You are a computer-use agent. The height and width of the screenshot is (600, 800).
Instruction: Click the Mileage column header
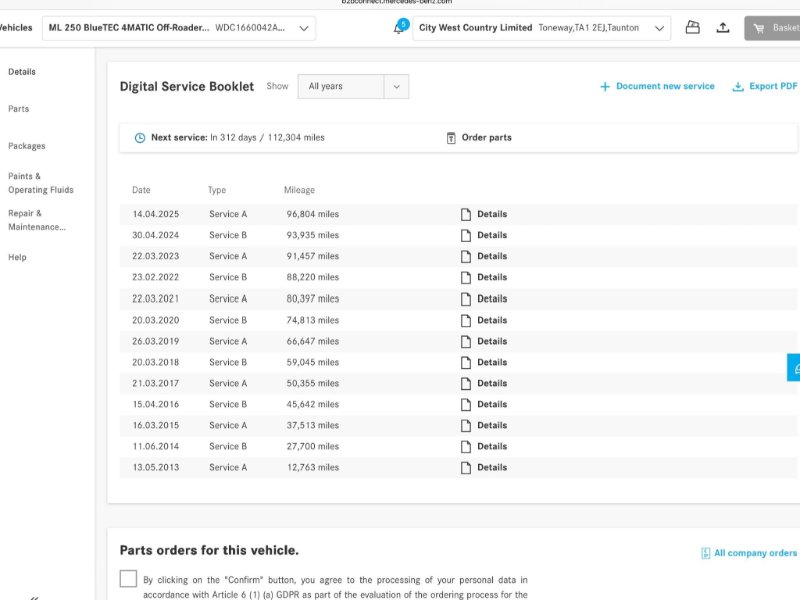click(299, 190)
